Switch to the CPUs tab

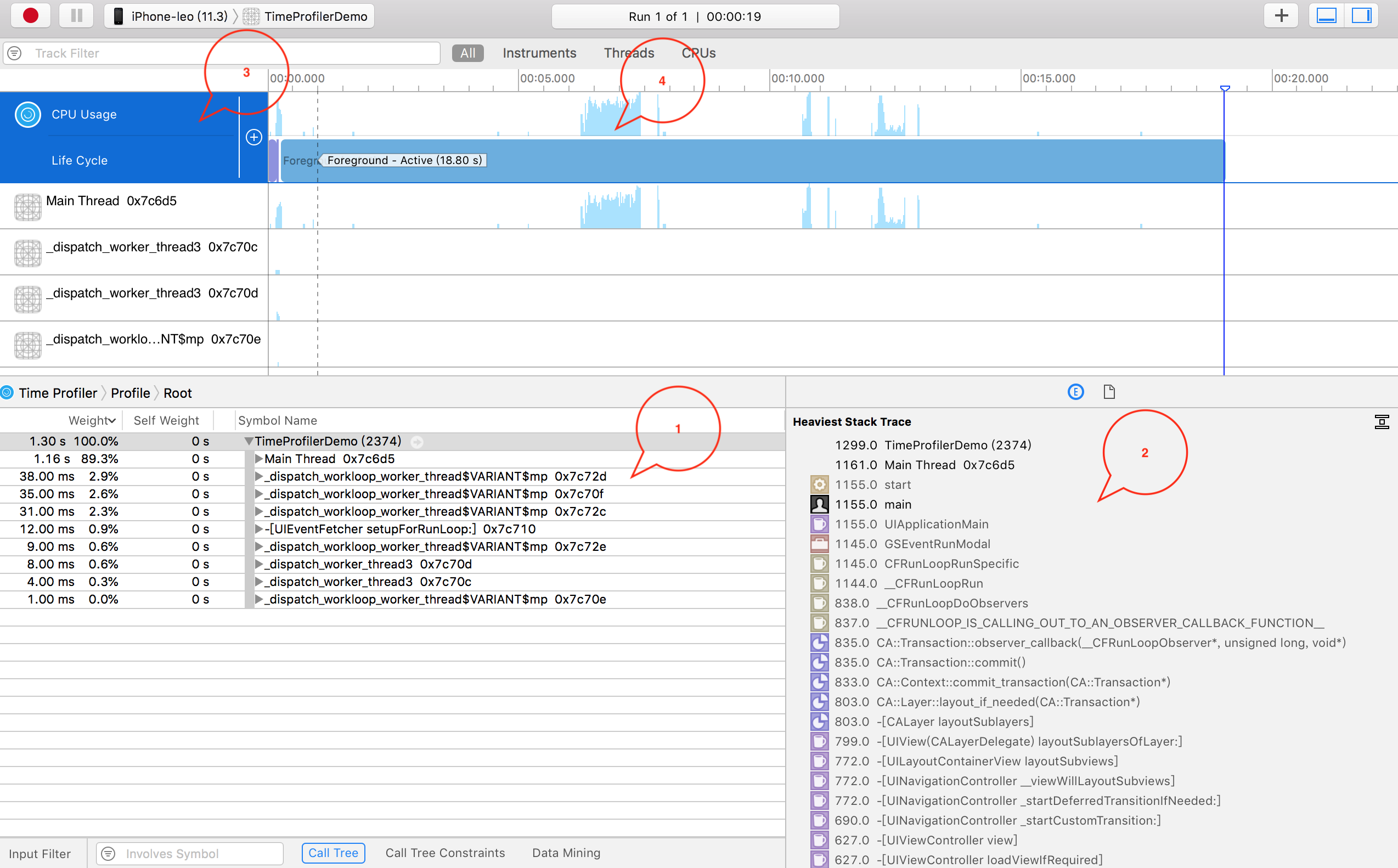click(698, 53)
